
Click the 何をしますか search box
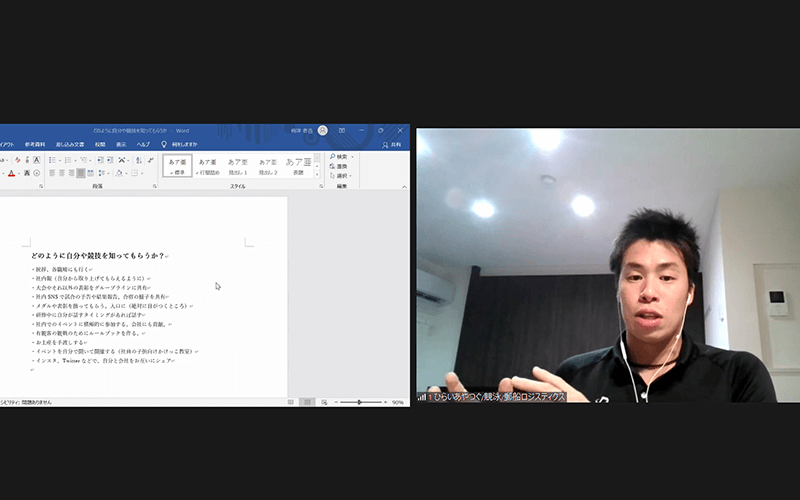pos(180,144)
